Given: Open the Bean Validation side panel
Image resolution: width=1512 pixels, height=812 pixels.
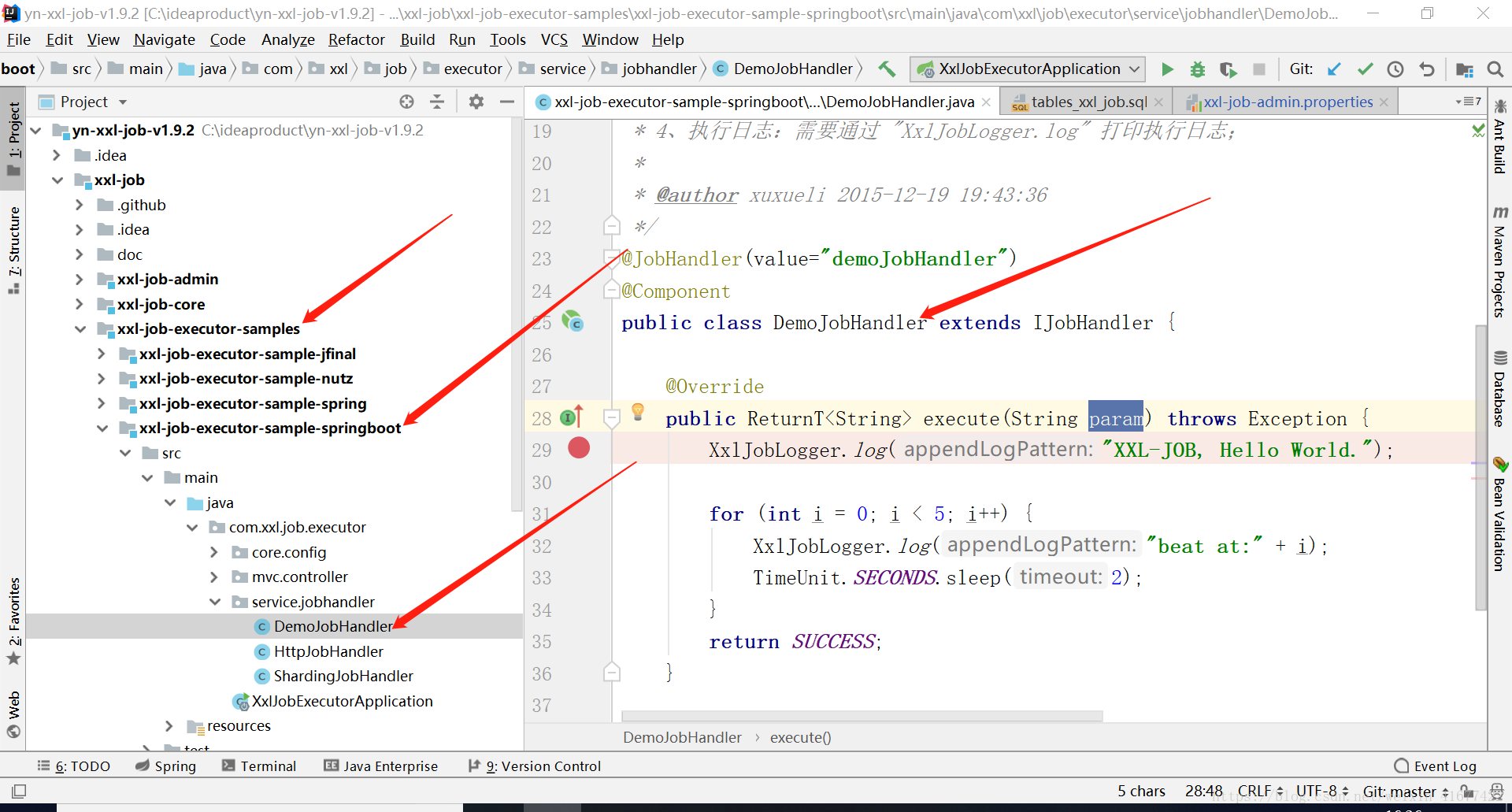Looking at the screenshot, I should (1499, 514).
